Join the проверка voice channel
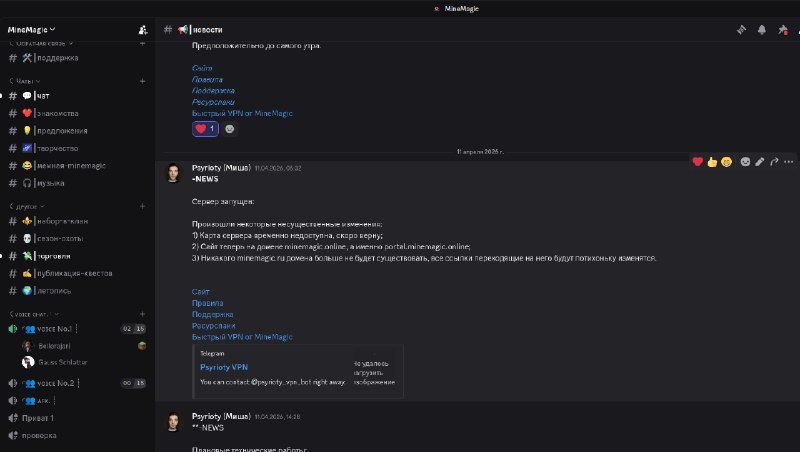 pyautogui.click(x=77, y=435)
